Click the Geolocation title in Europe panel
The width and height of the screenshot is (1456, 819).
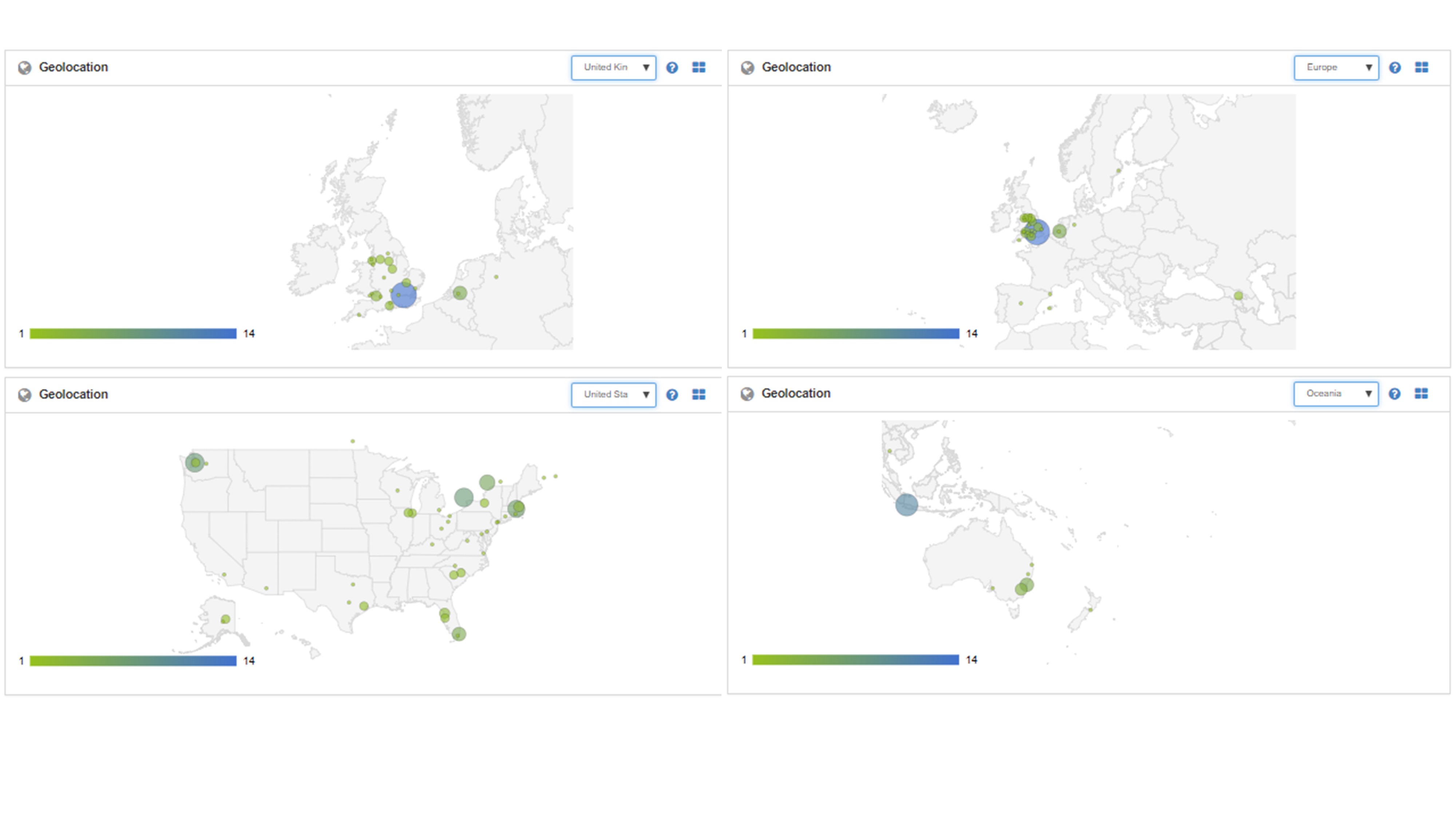click(x=796, y=67)
